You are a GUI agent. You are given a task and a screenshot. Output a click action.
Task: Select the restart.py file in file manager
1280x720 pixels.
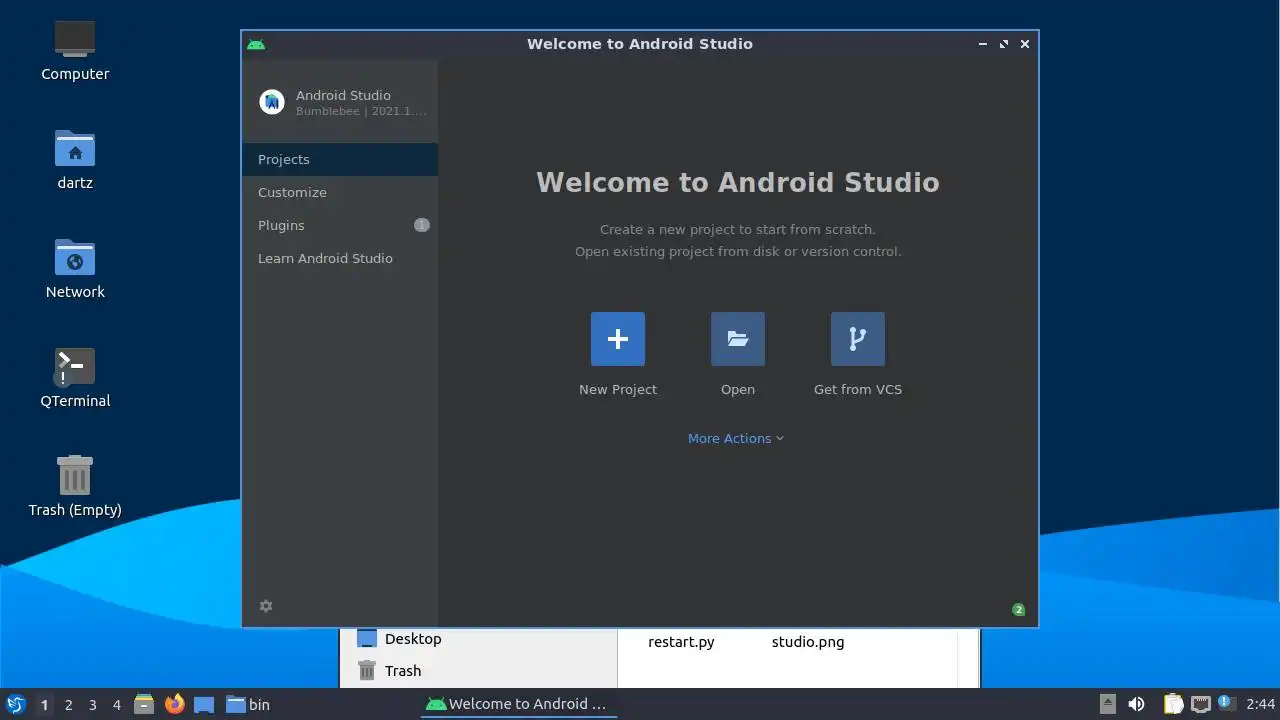(x=681, y=642)
